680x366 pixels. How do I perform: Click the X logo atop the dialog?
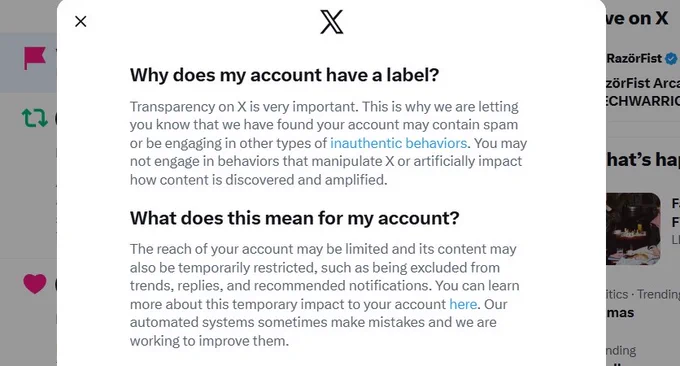pos(332,22)
